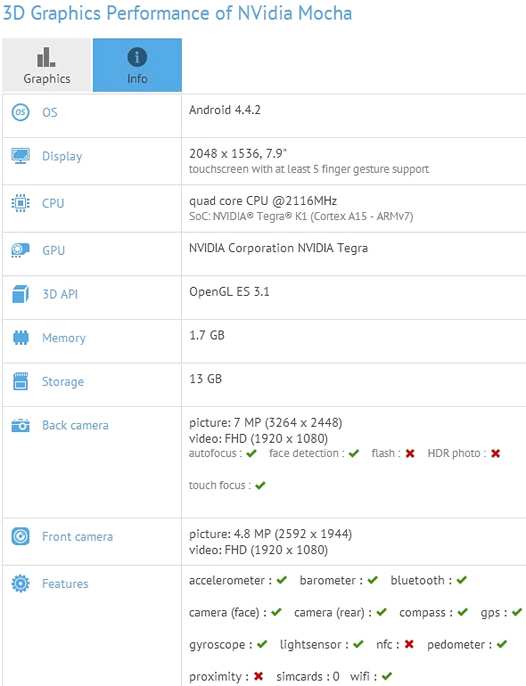Click the gyroscope check mark
Image resolution: width=526 pixels, height=686 pixels.
coord(262,644)
